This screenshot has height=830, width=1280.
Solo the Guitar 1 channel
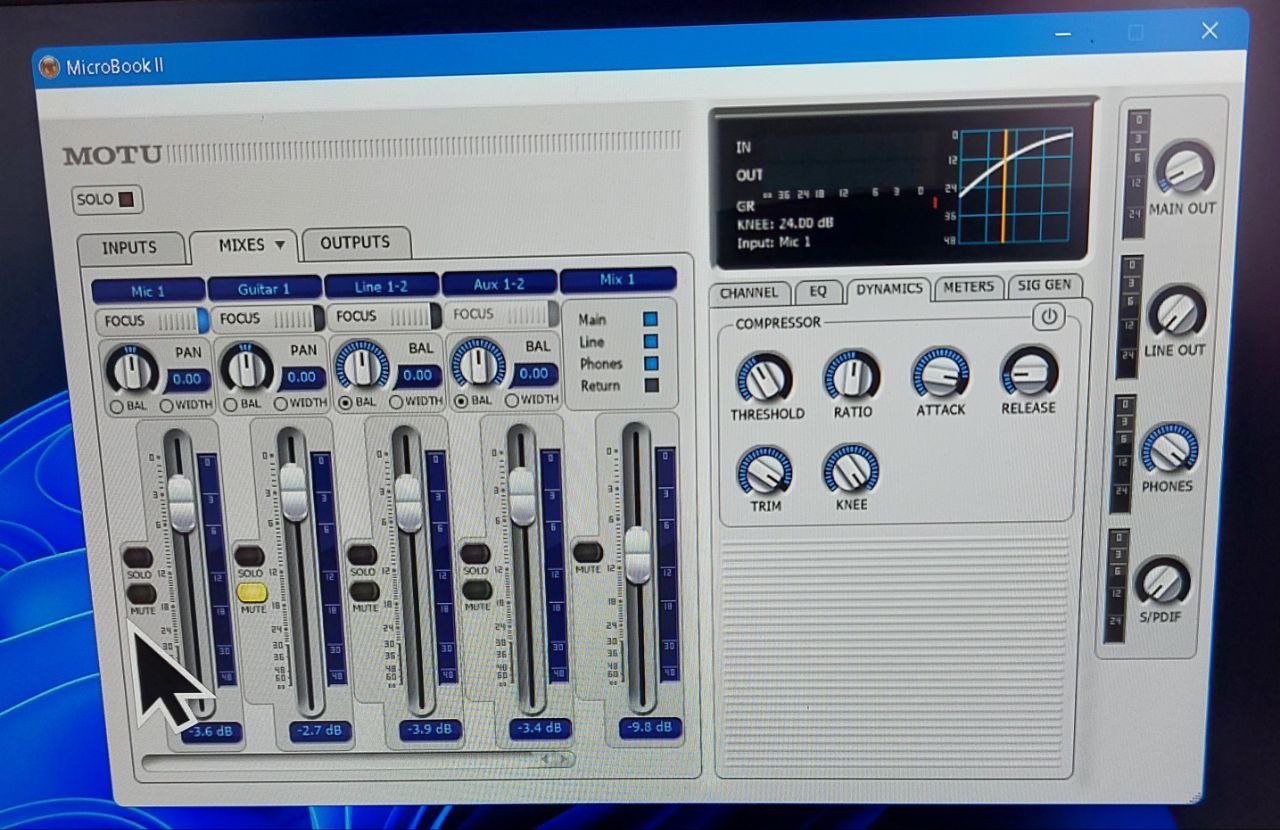pos(249,556)
